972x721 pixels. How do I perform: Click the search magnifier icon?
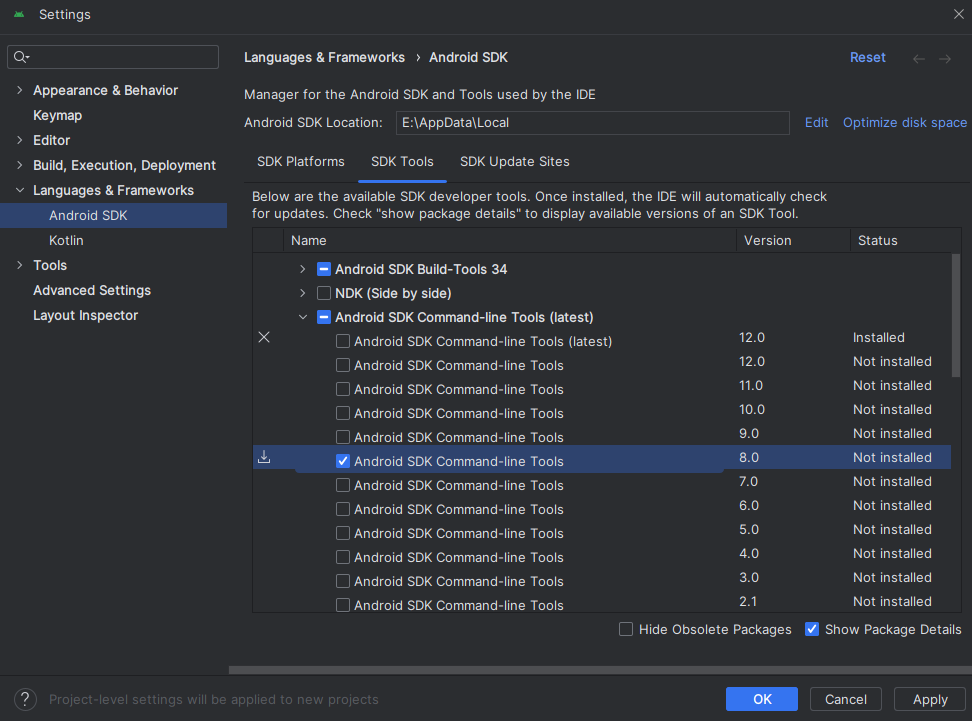point(21,57)
